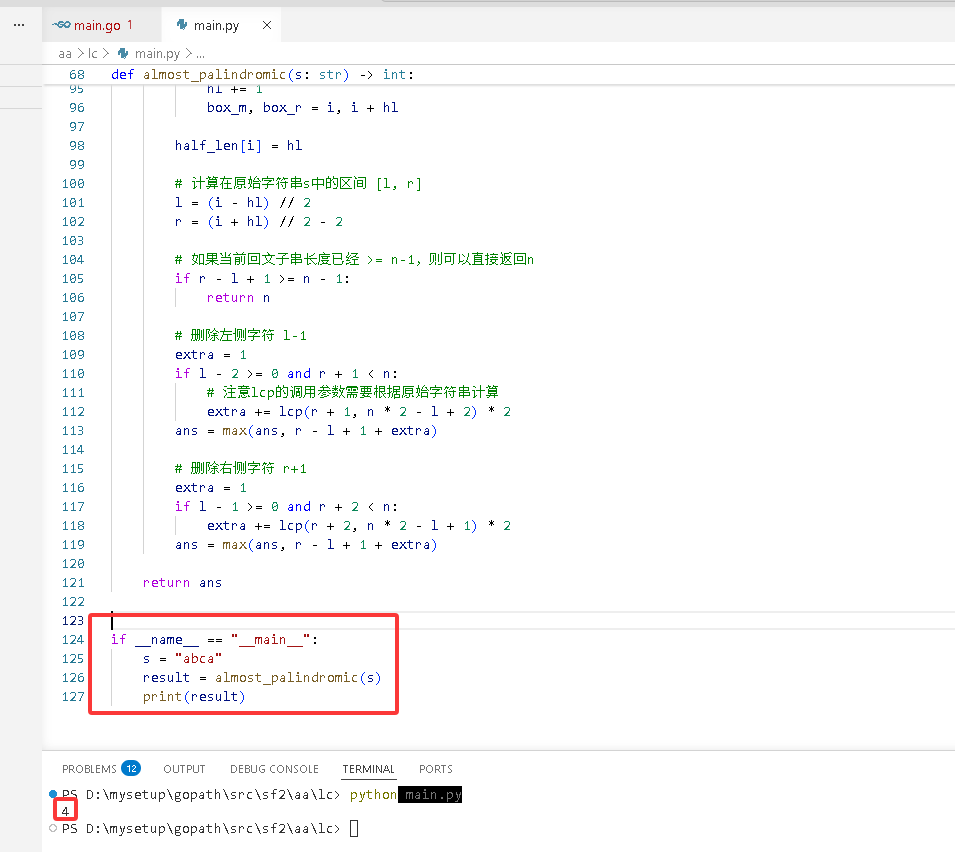
Task: Open the PROBLEMS panel tab
Action: tap(89, 769)
